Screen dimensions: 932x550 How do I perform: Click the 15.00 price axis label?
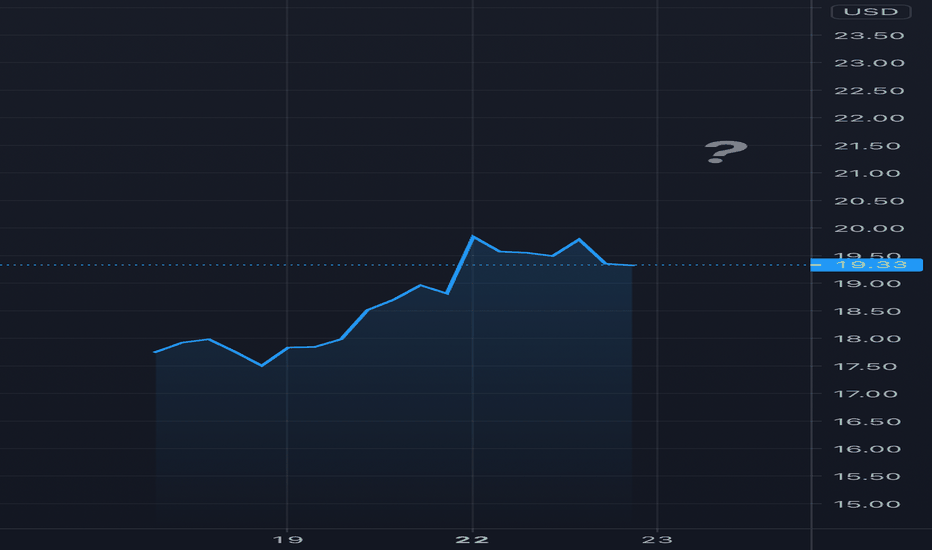(x=867, y=504)
